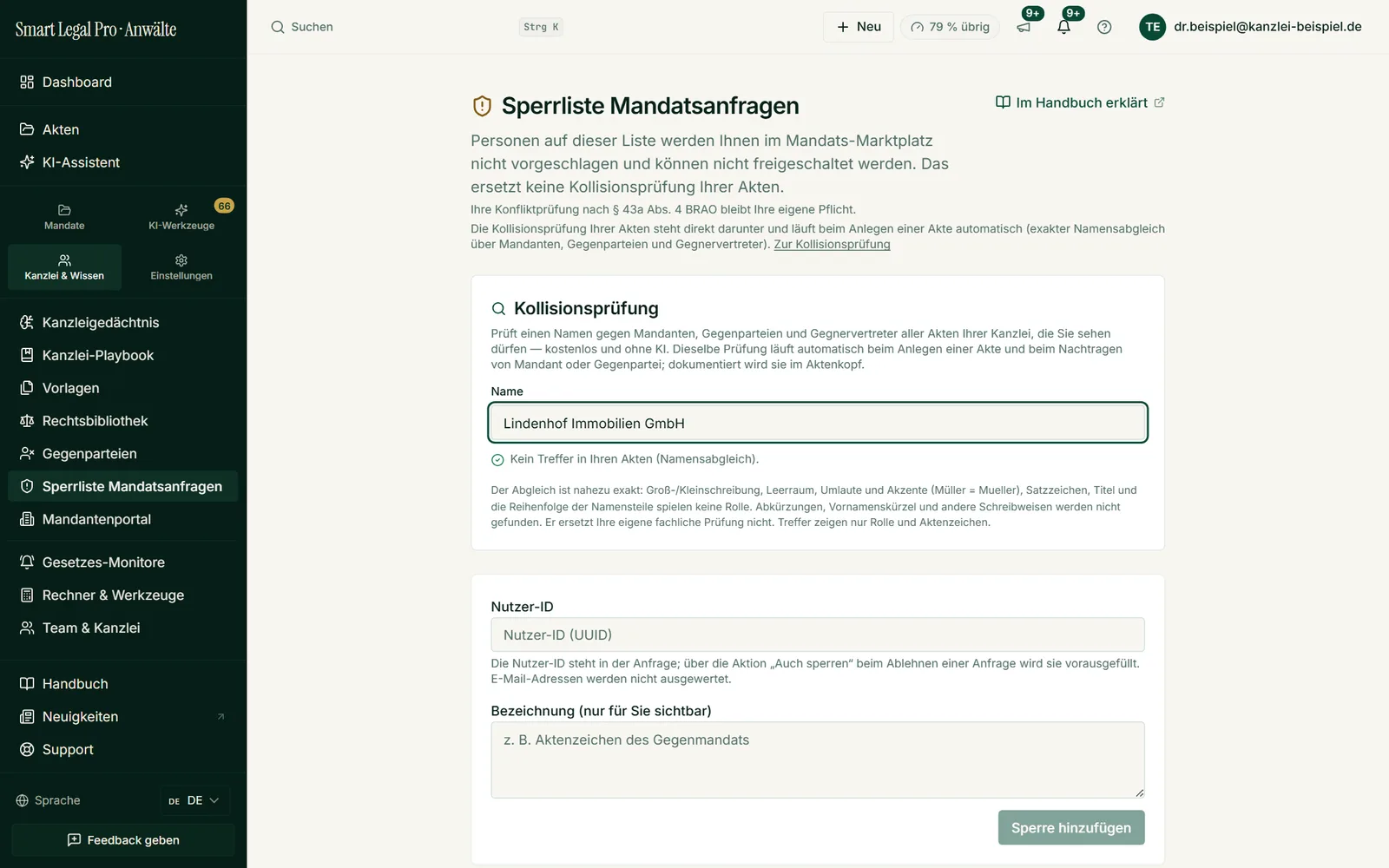Viewport: 1389px width, 868px height.
Task: Open Support in the sidebar
Action: pos(123,750)
